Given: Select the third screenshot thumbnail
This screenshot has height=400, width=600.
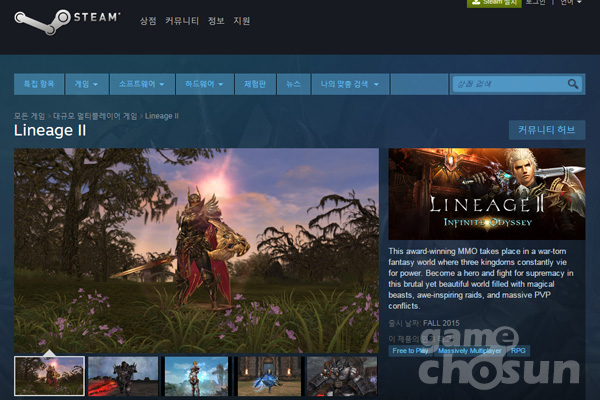Looking at the screenshot, I should point(195,377).
